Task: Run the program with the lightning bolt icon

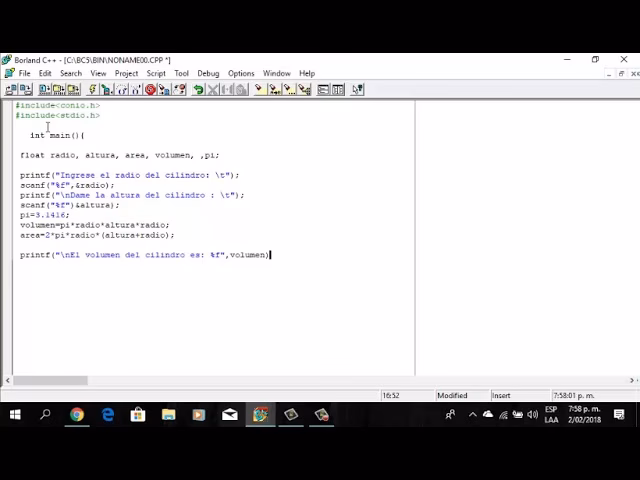Action: tap(93, 89)
